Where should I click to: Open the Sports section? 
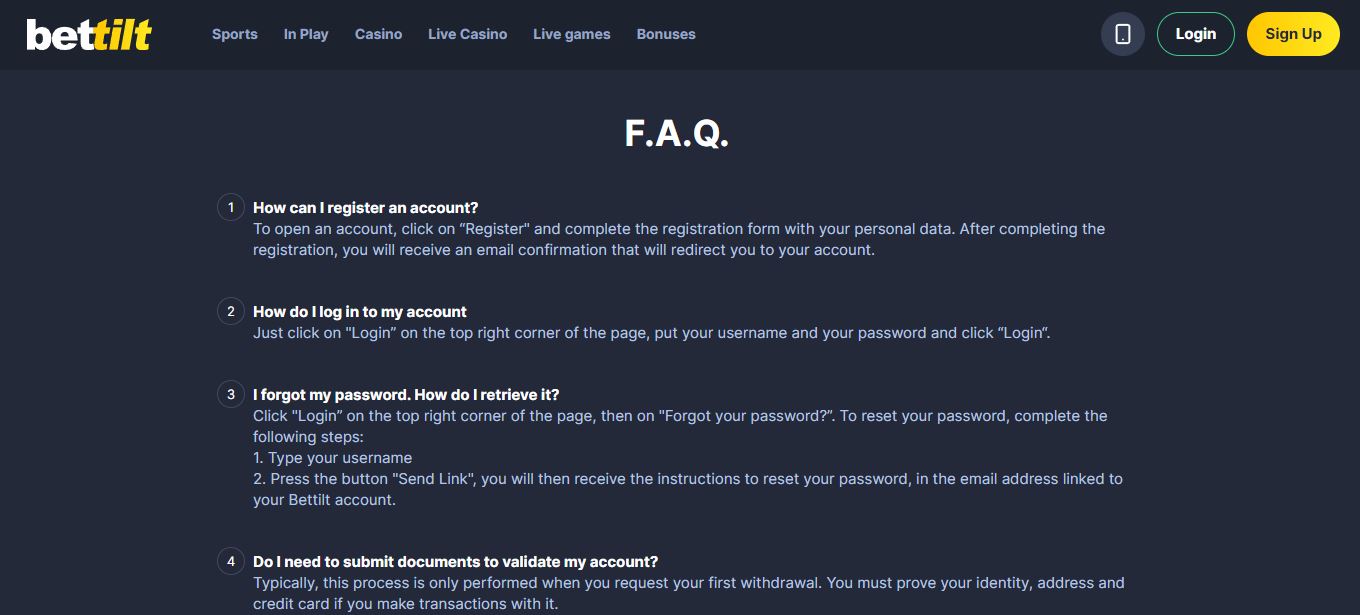(x=235, y=34)
